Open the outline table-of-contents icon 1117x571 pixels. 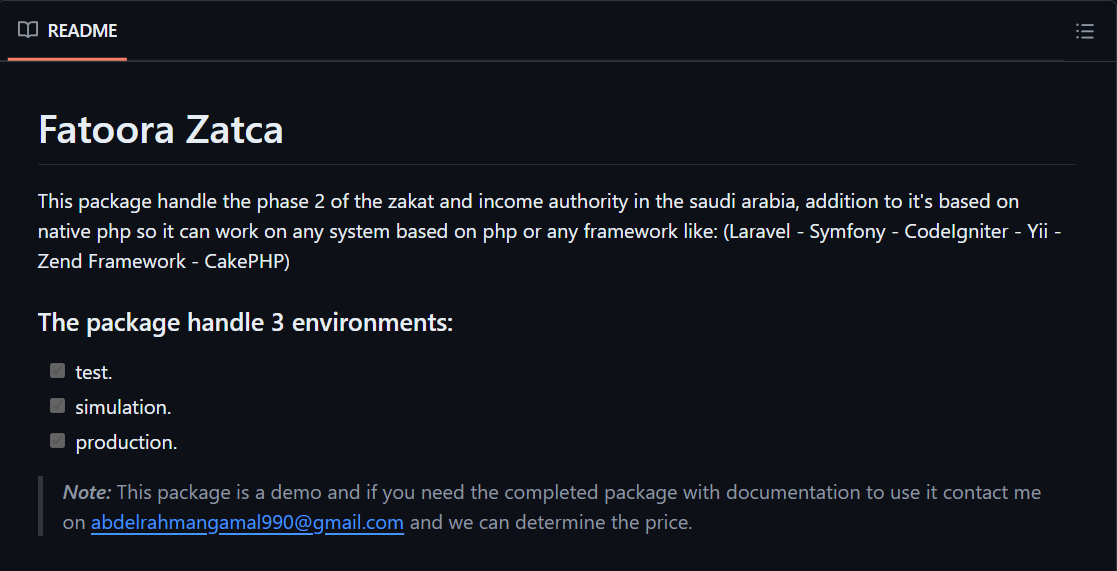point(1084,31)
